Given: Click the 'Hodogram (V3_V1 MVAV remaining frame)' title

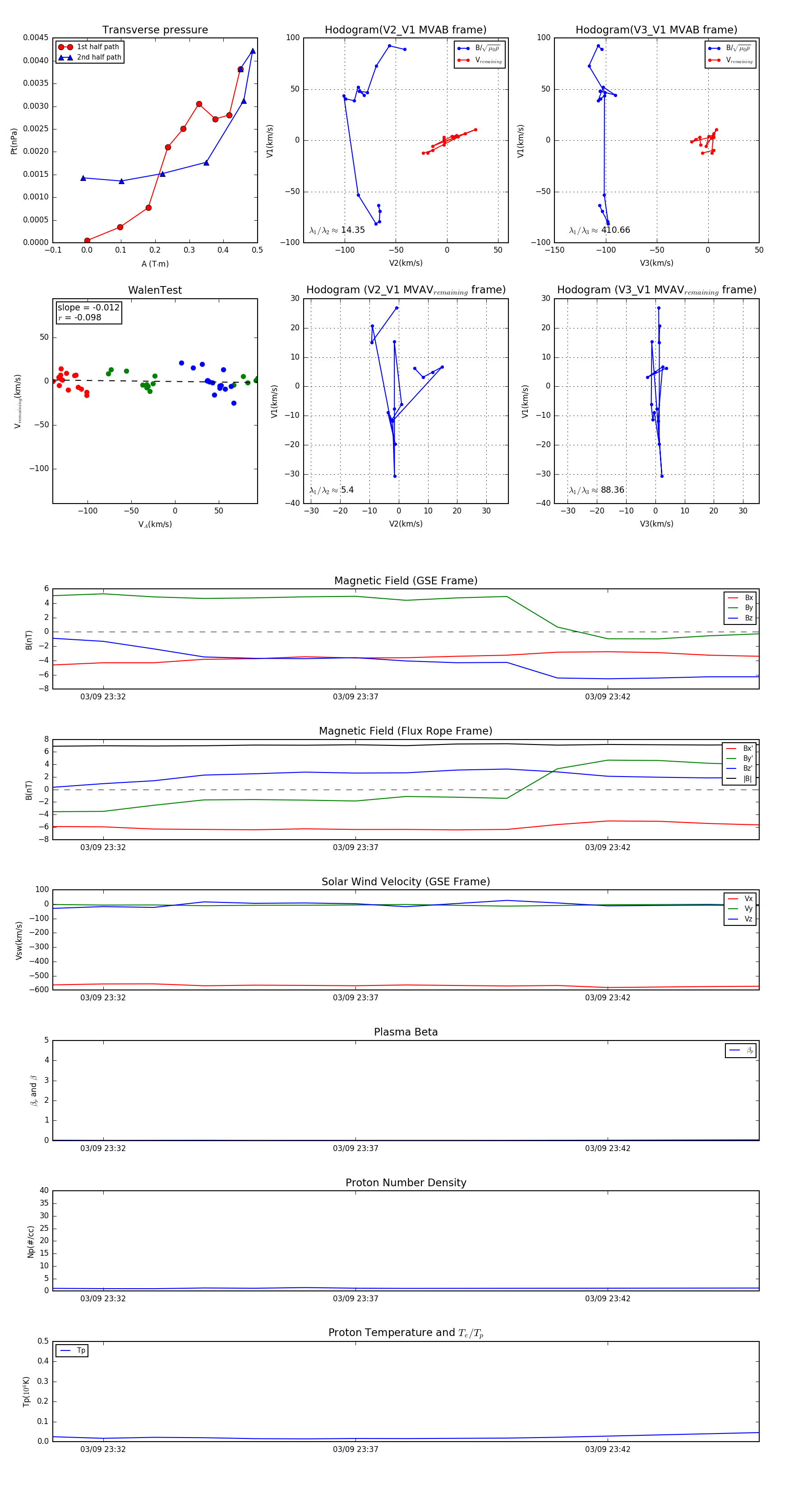Looking at the screenshot, I should [x=656, y=290].
